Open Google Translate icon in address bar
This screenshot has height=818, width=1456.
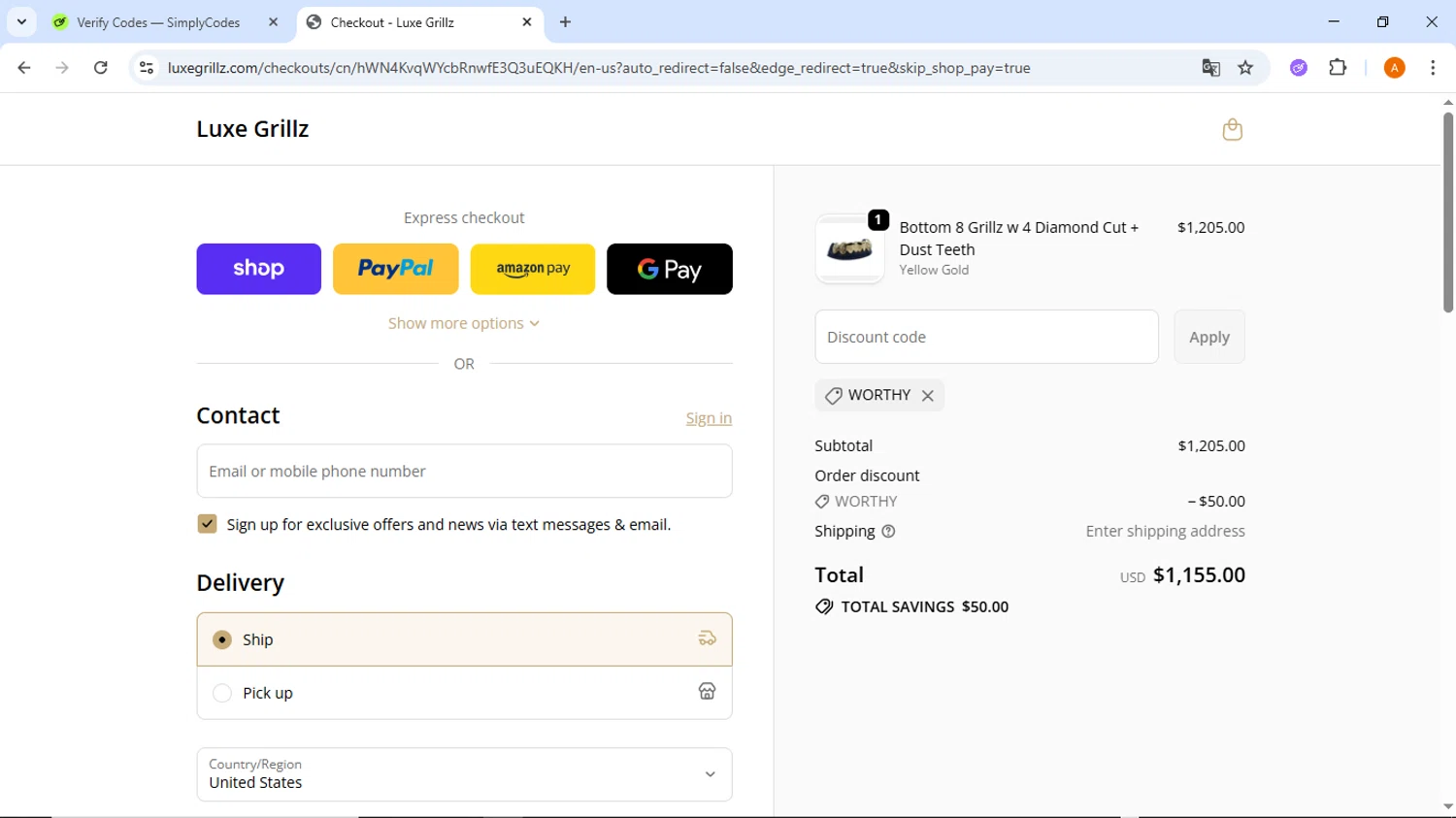click(1210, 68)
